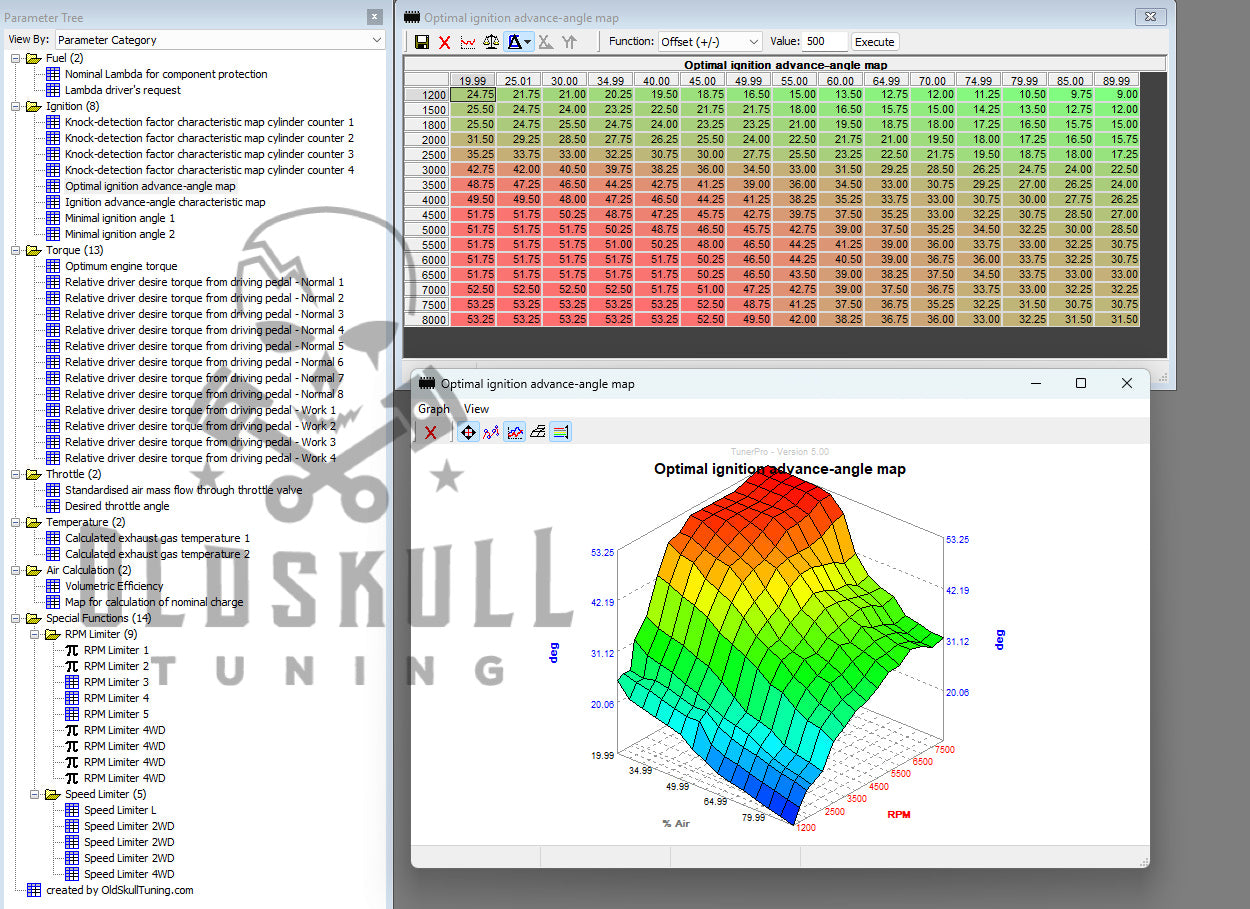Select the 24.75 cell in row 1200
Viewport: 1250px width, 909px height.
point(472,94)
